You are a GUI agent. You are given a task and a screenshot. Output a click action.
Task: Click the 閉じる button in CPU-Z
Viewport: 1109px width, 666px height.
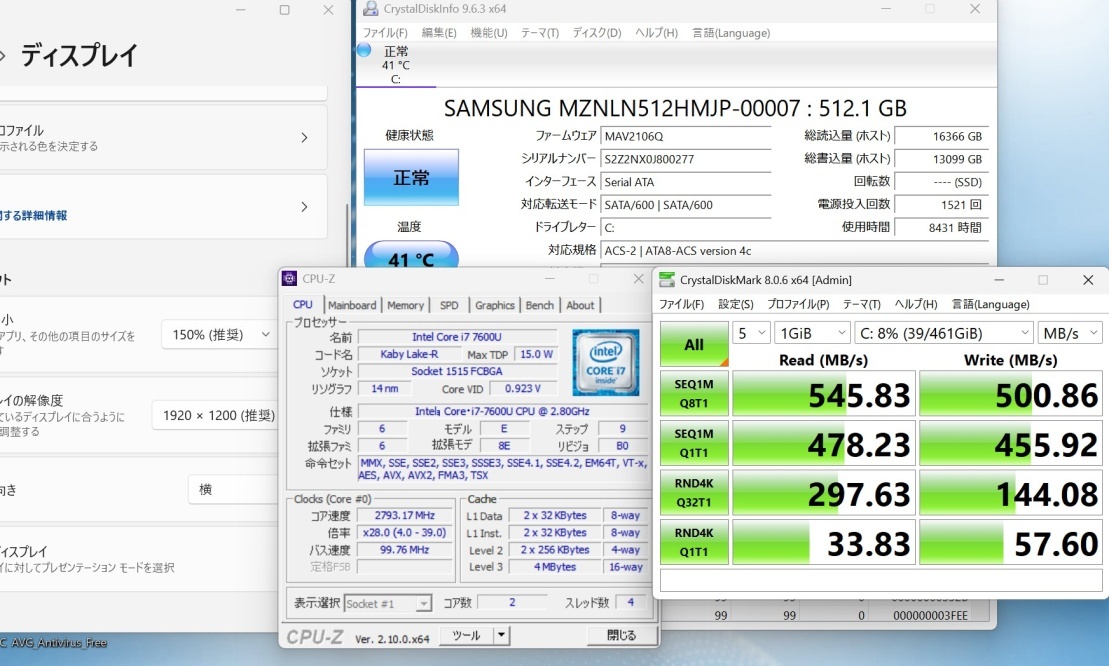coord(621,636)
